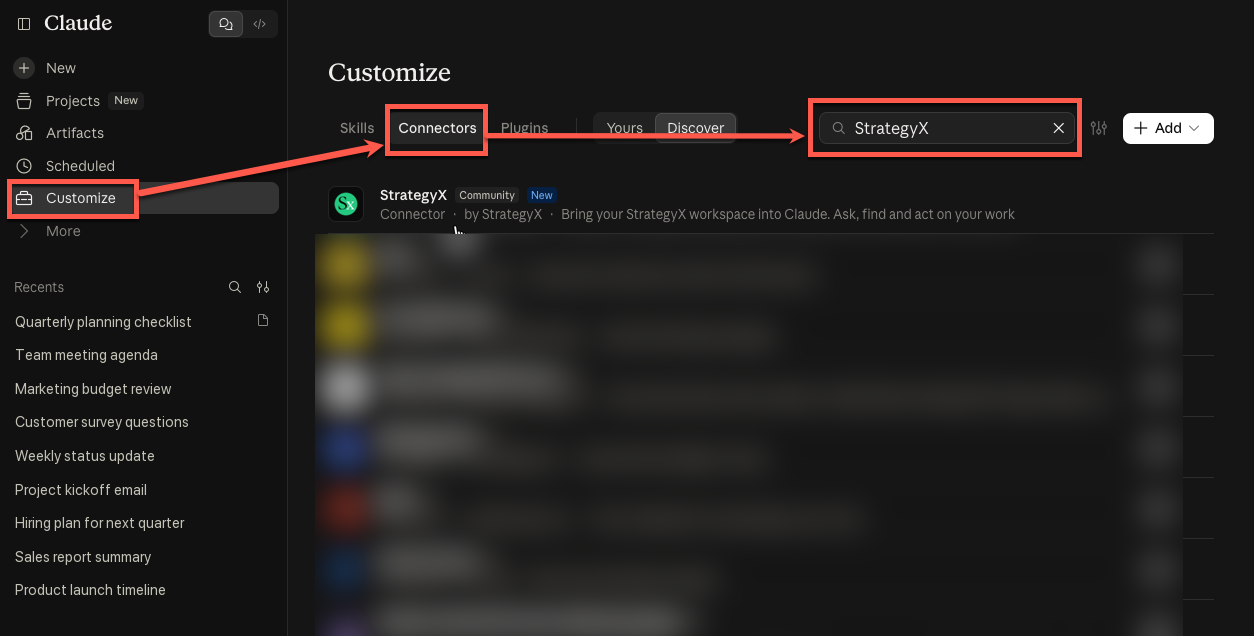The image size is (1254, 636).
Task: Click the New badge beside Projects
Action: point(126,100)
